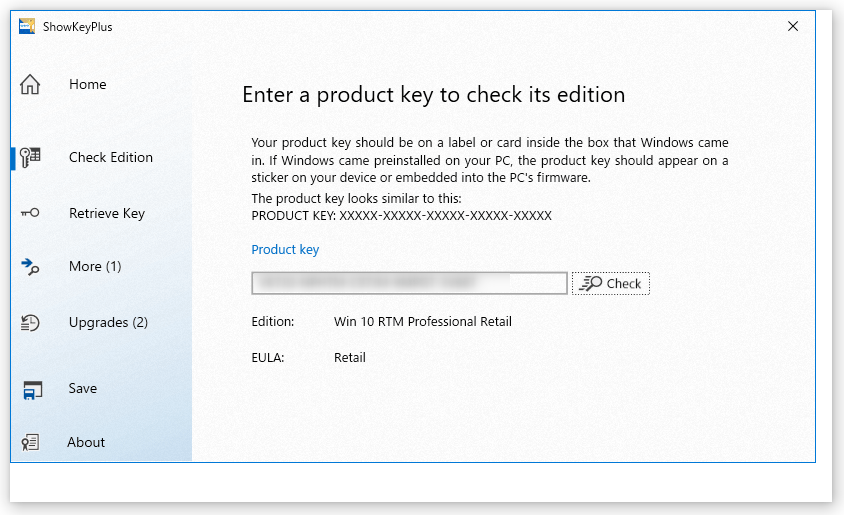Click the About certificate icon

[x=30, y=442]
